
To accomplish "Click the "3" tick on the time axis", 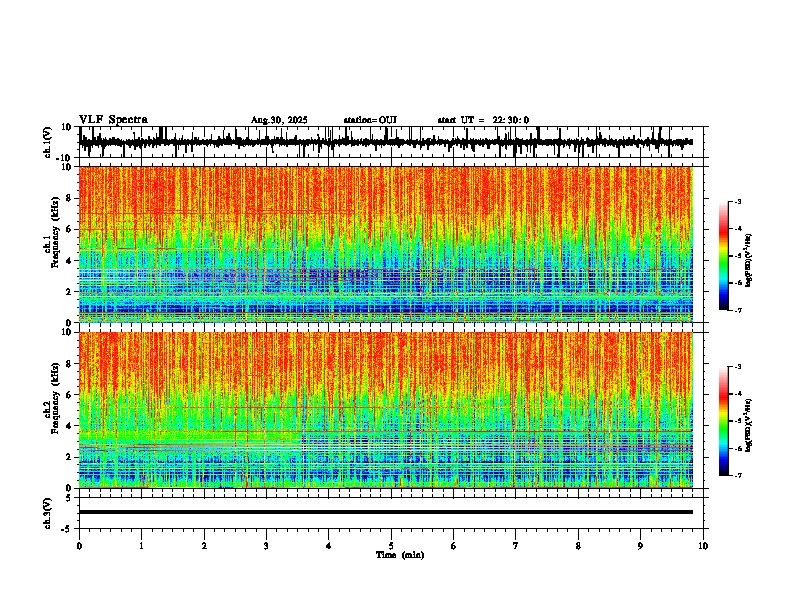I will (x=266, y=546).
